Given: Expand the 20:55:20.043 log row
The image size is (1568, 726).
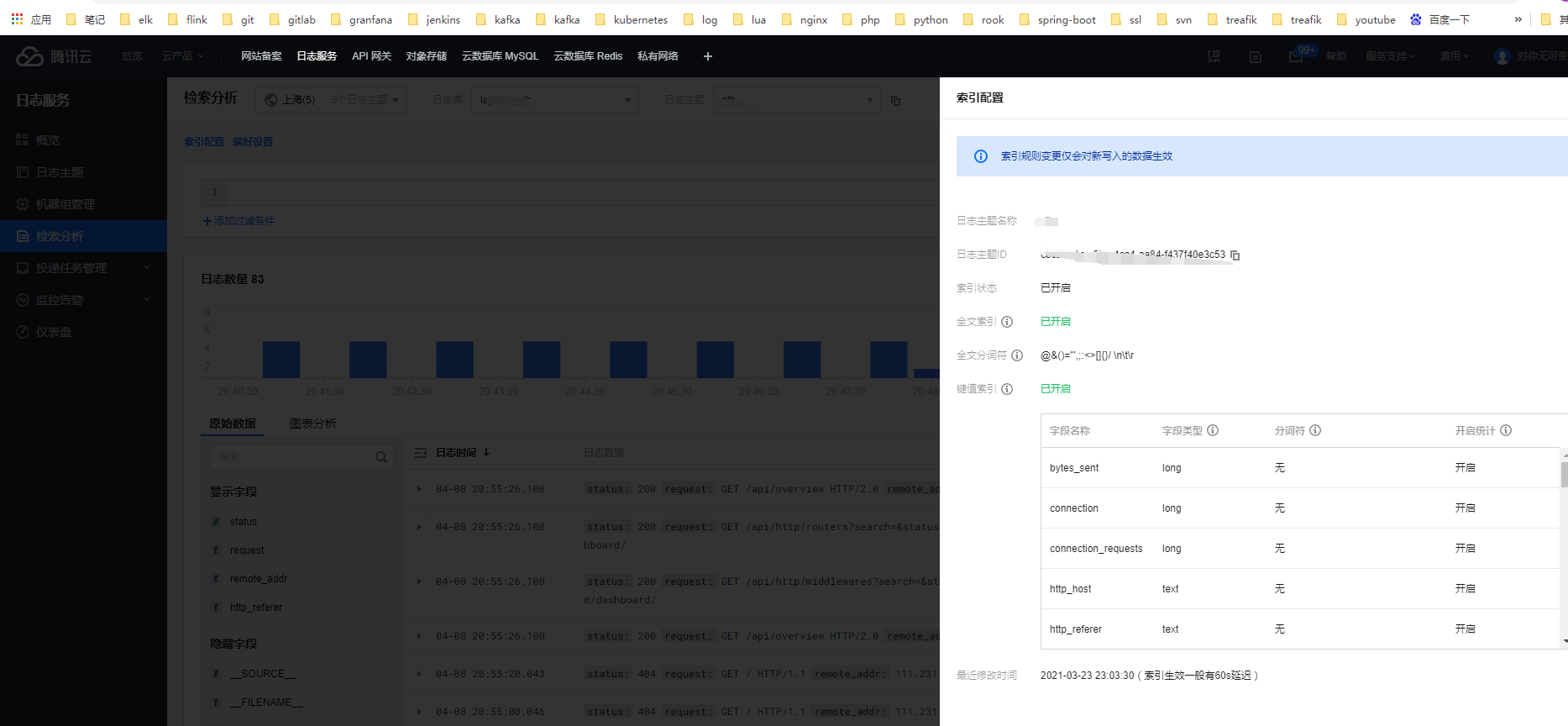Looking at the screenshot, I should pos(419,674).
